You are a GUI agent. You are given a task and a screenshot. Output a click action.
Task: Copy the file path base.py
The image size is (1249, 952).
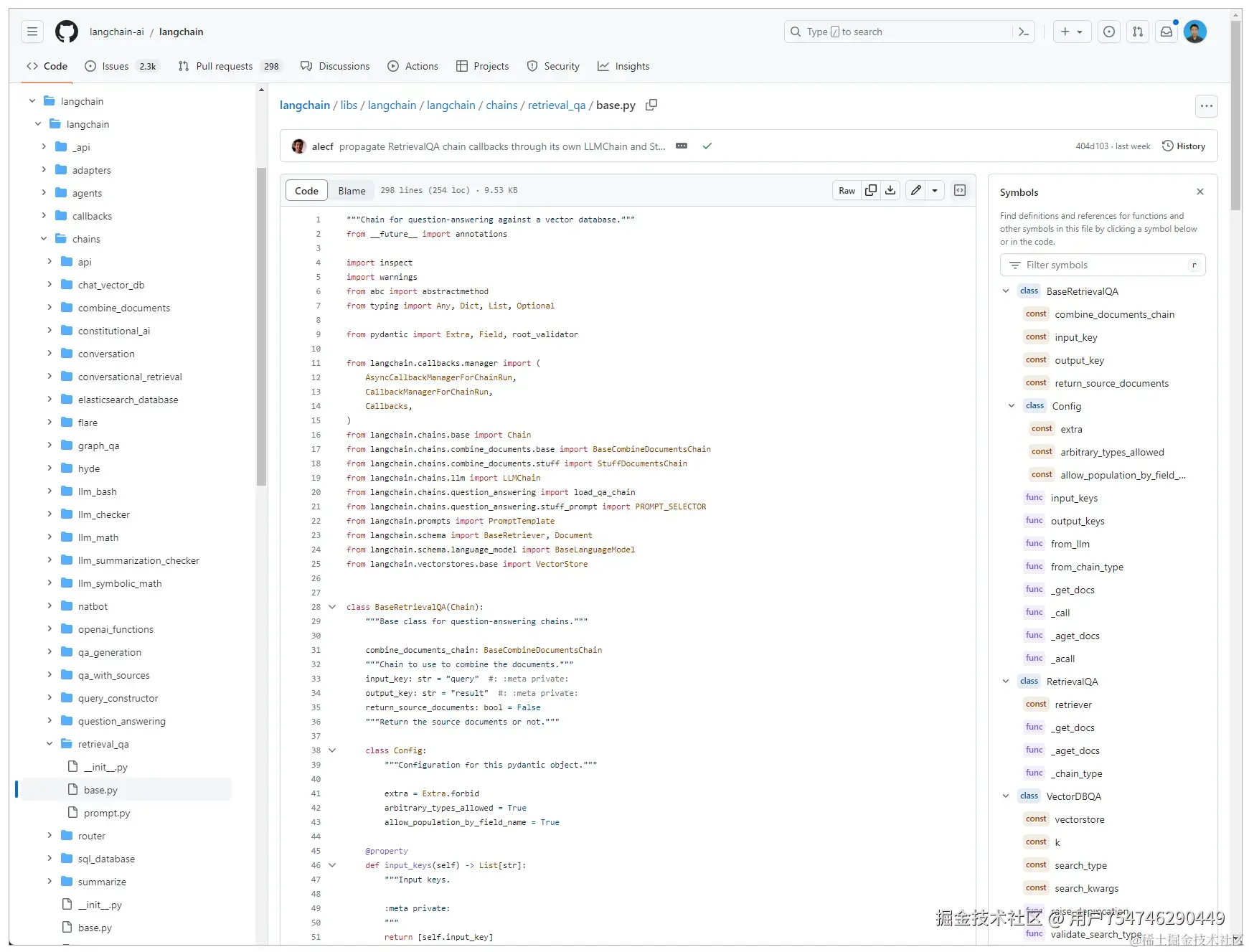(651, 105)
